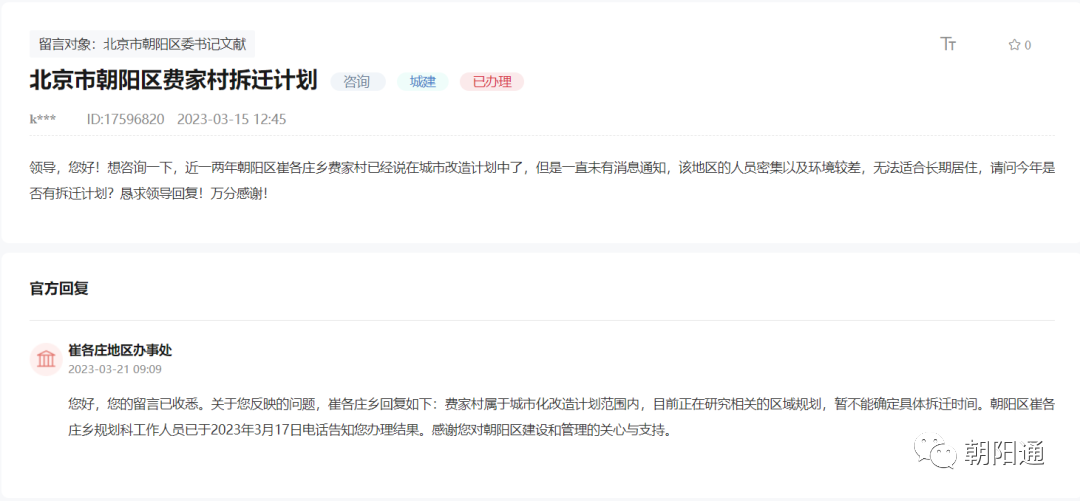Click the favorite count number beside the star
The height and width of the screenshot is (501, 1080).
[x=1028, y=45]
